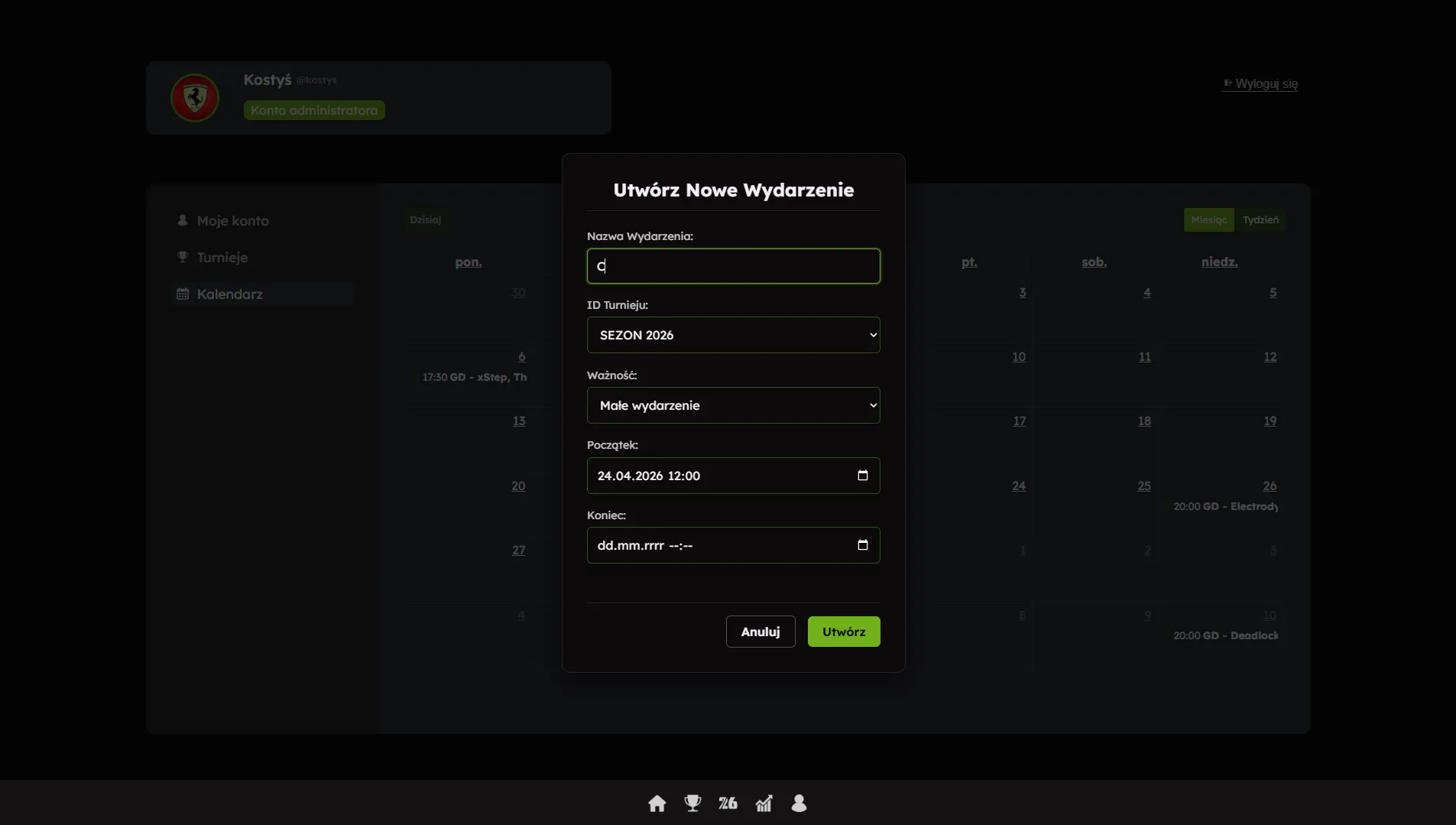Open calendar picker for Koniec field
The image size is (1456, 825).
coord(862,545)
